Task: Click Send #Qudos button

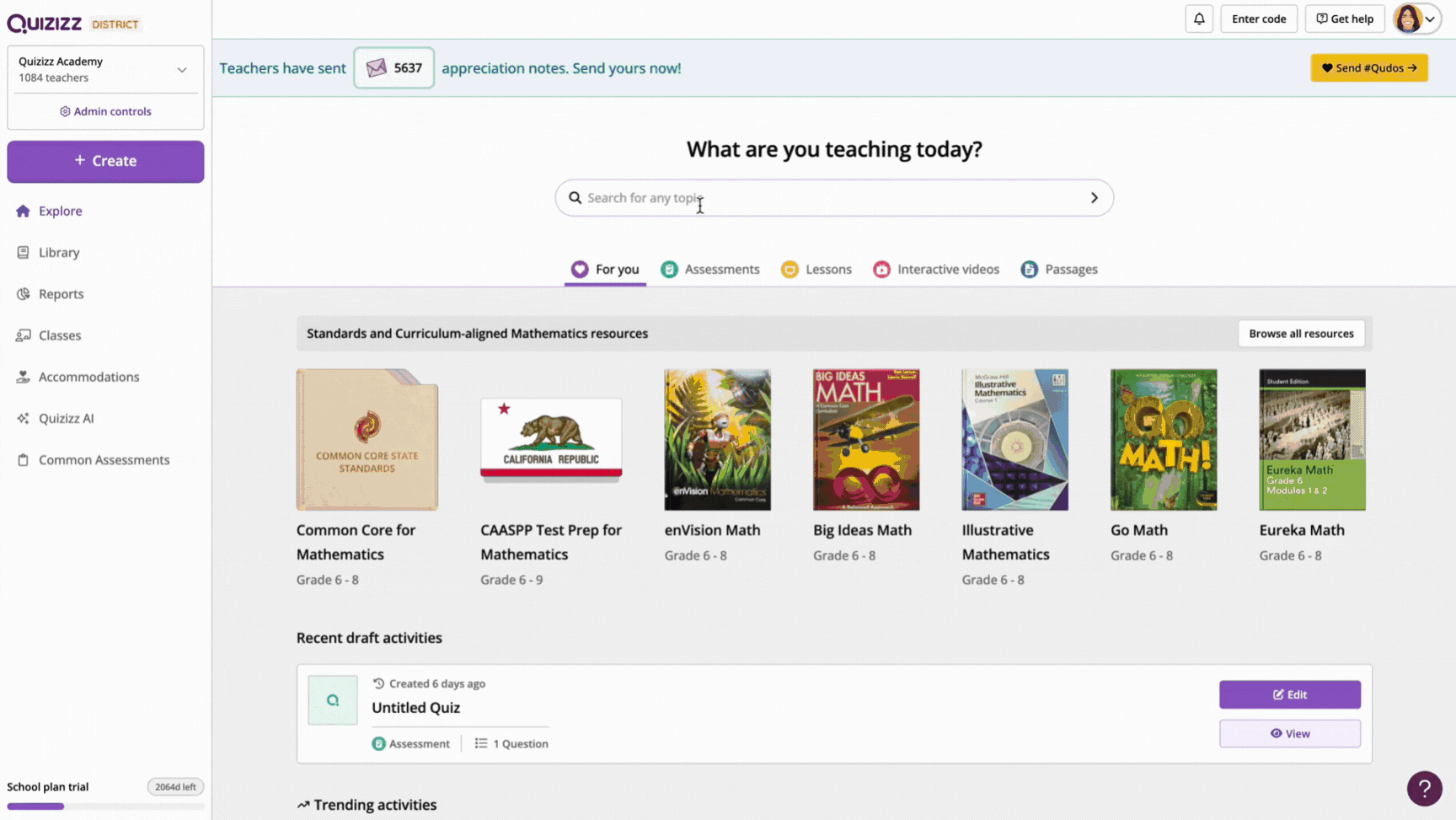Action: 1369,67
